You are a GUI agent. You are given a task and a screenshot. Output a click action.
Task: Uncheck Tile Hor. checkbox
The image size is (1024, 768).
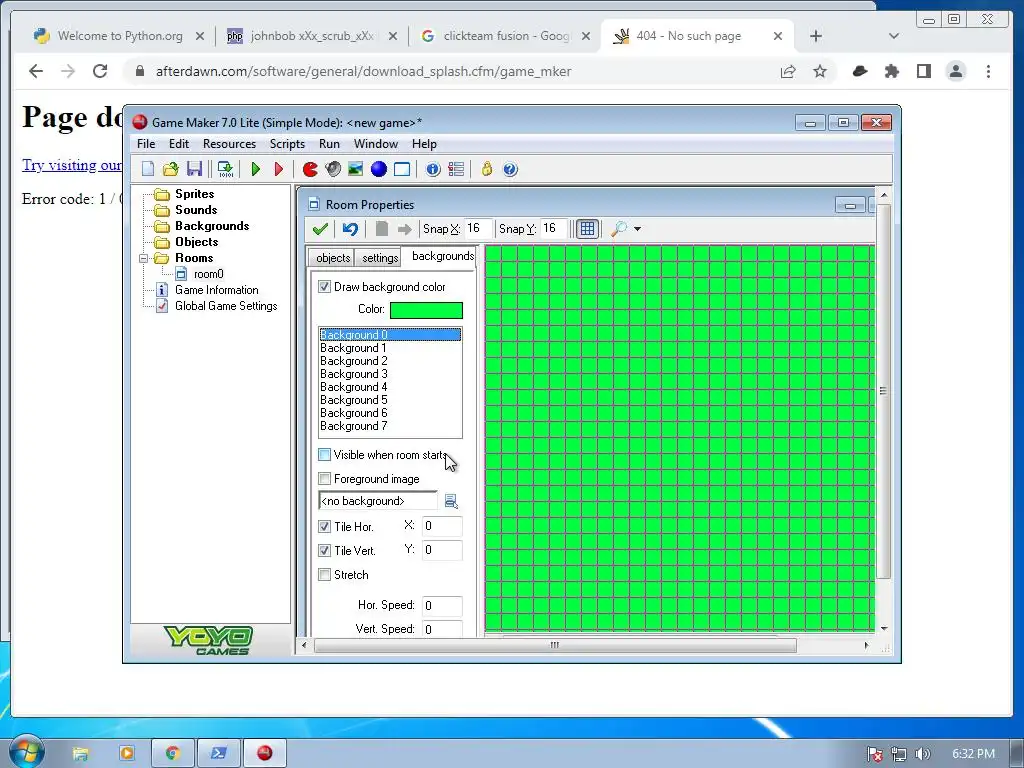pyautogui.click(x=325, y=526)
